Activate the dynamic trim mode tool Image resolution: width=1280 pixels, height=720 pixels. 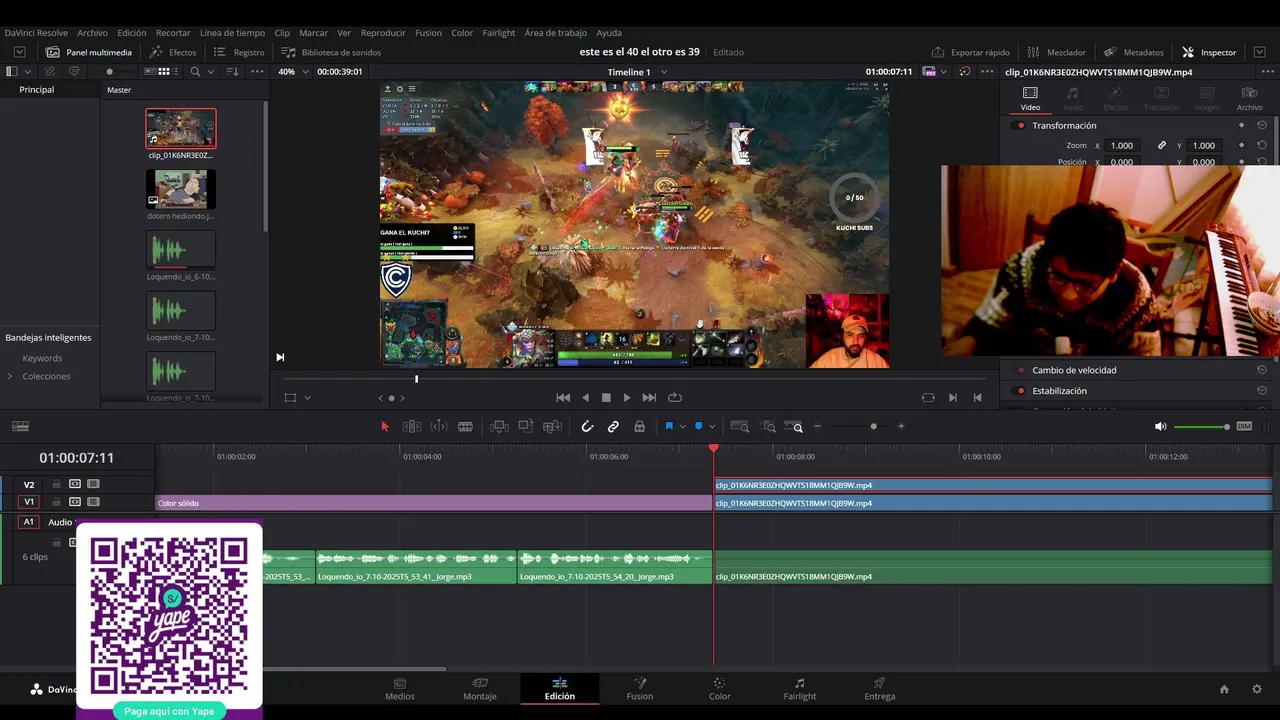439,426
